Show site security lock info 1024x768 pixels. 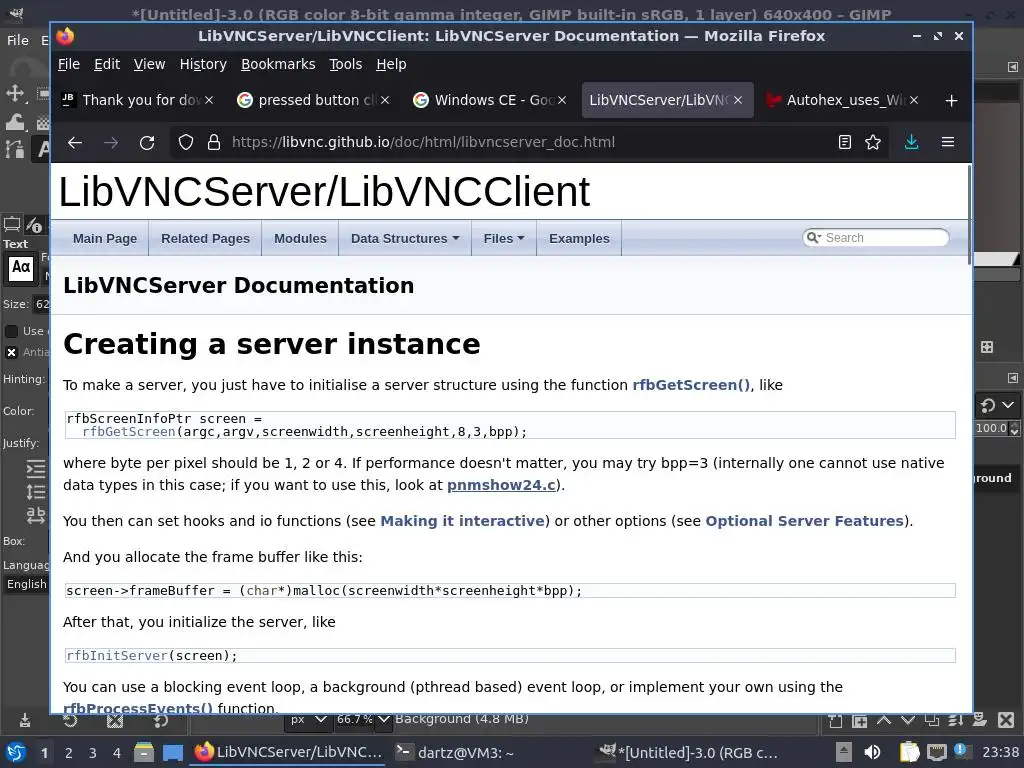214,142
